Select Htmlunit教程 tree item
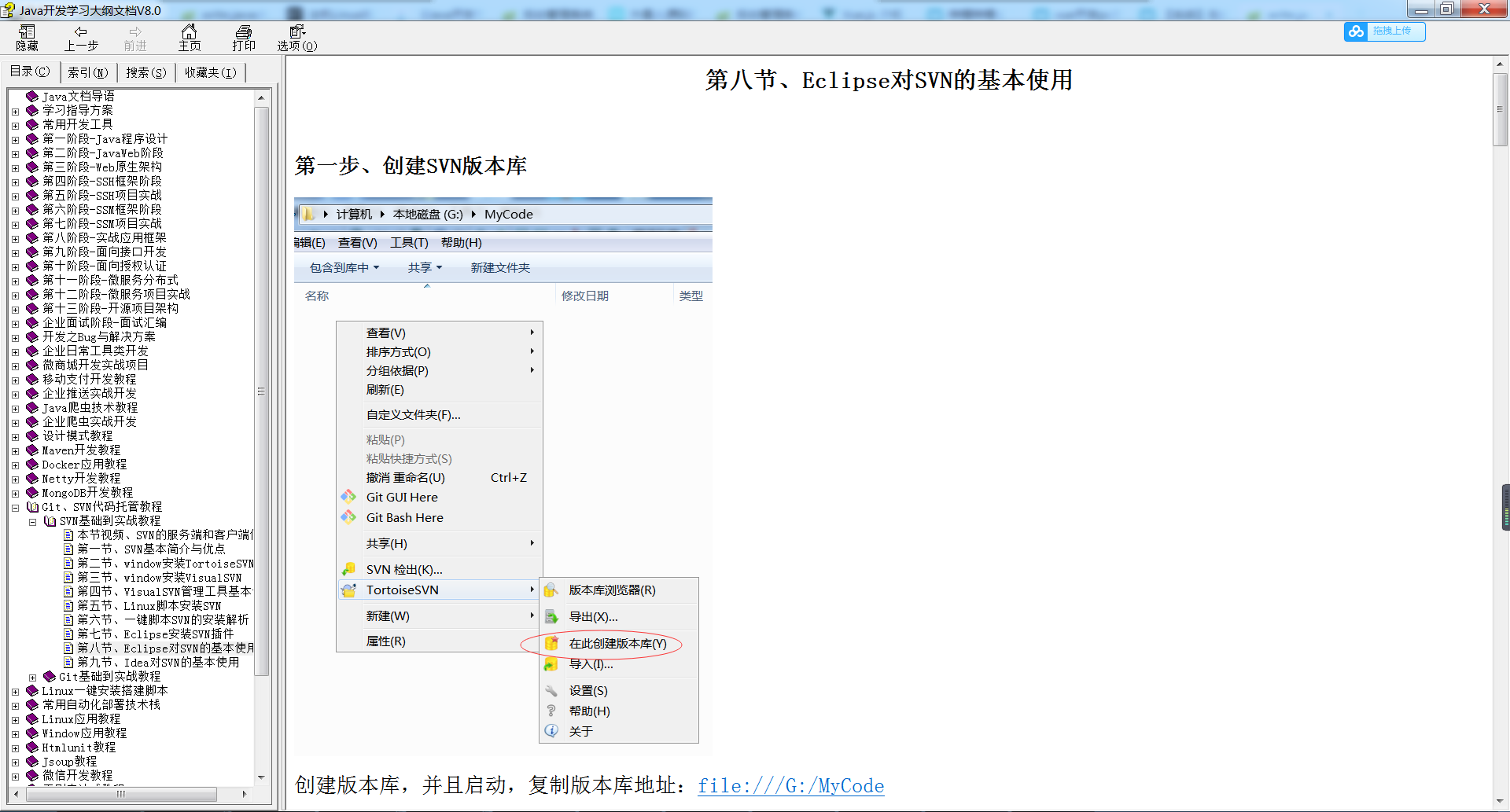 [x=79, y=748]
